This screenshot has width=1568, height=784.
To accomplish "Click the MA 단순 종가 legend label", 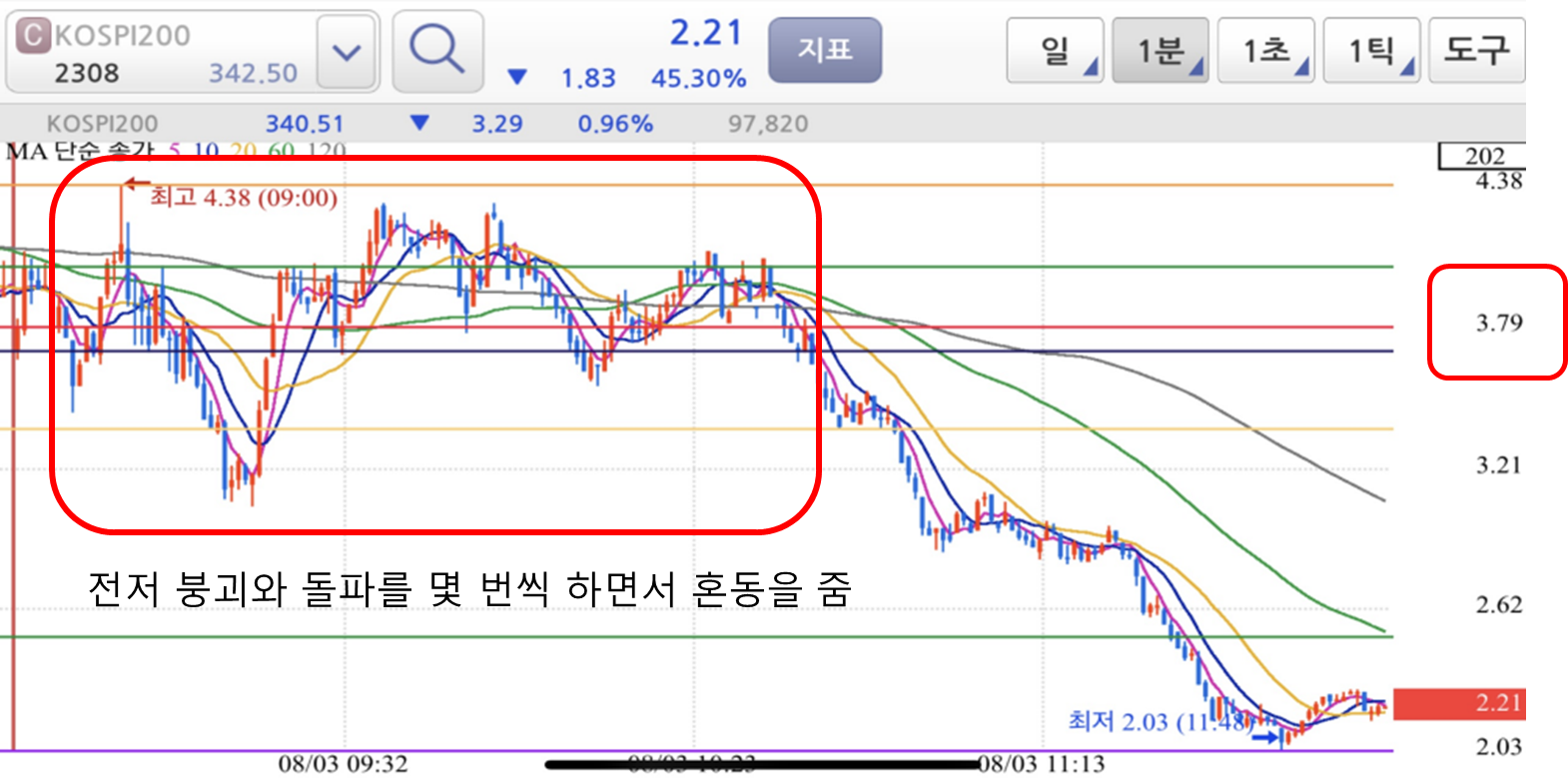I will [x=80, y=152].
